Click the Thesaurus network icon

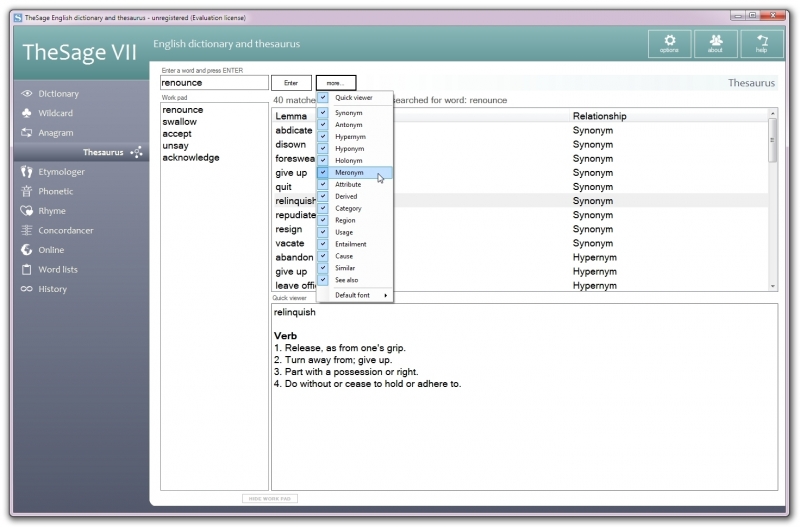136,152
